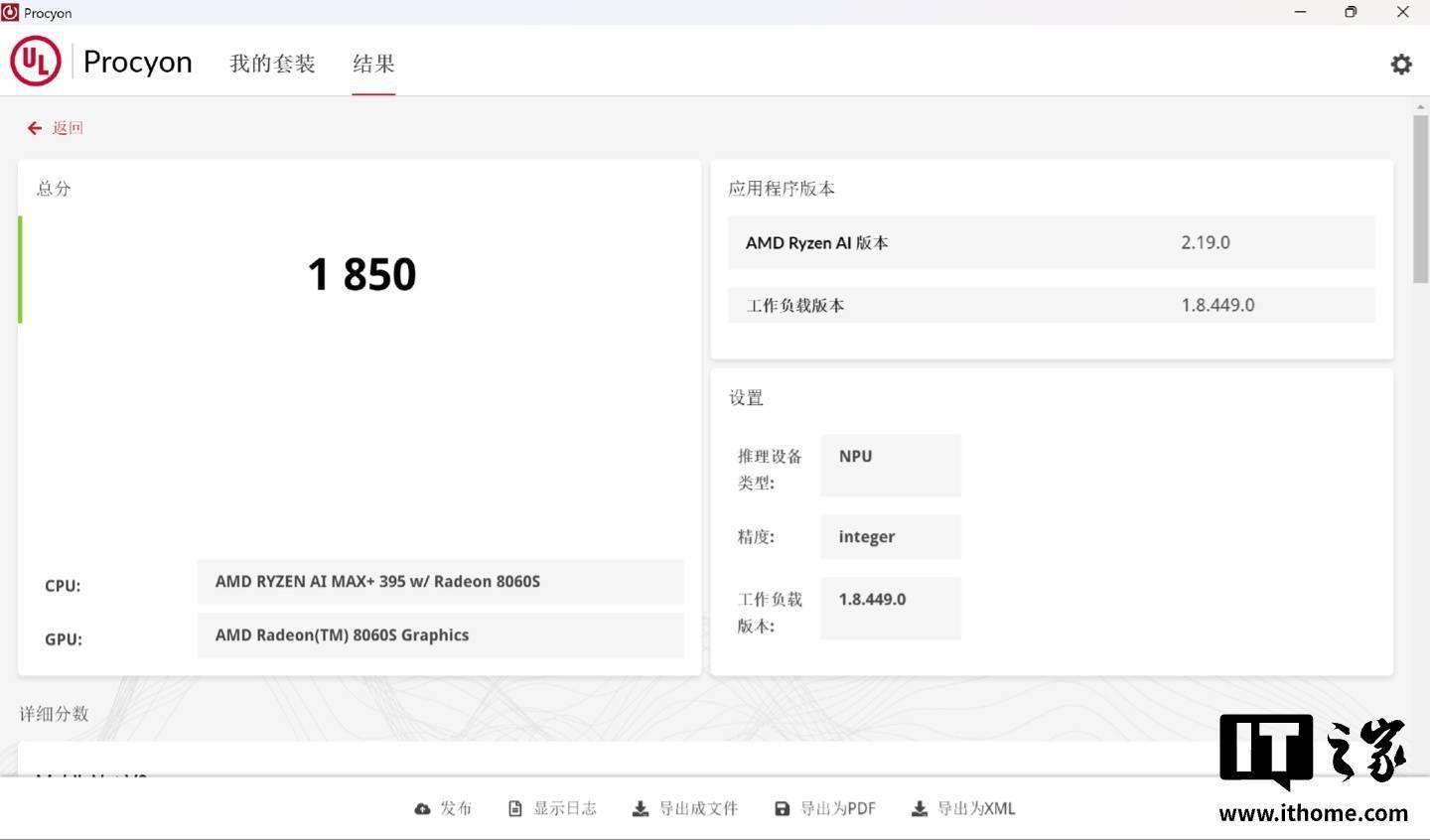Open the log via 显示日志 icon
This screenshot has width=1430, height=840.
pos(514,809)
